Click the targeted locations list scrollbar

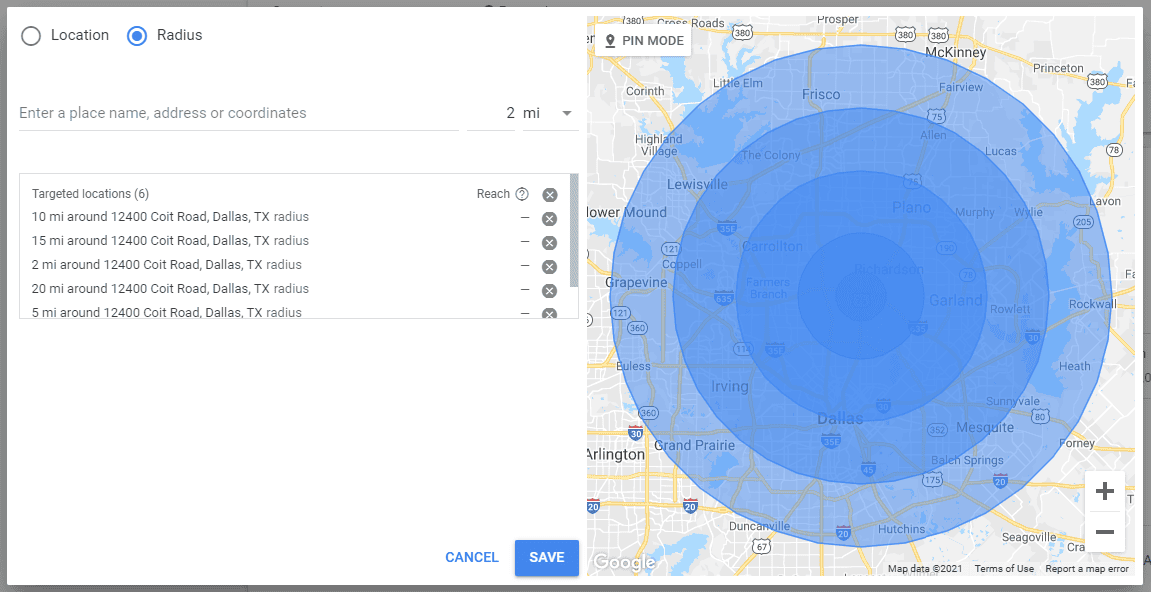pos(574,230)
